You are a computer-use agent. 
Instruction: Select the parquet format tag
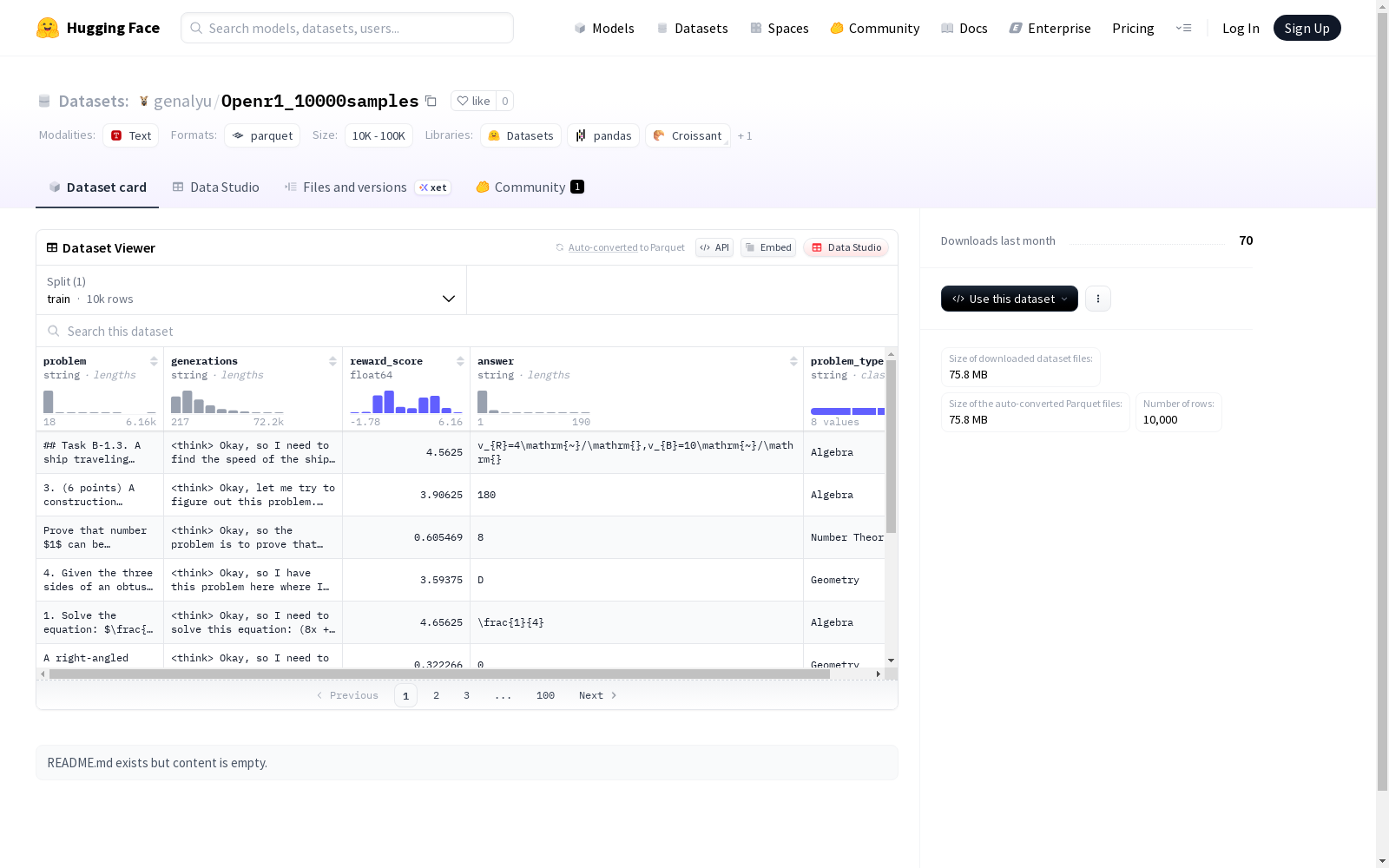262,135
